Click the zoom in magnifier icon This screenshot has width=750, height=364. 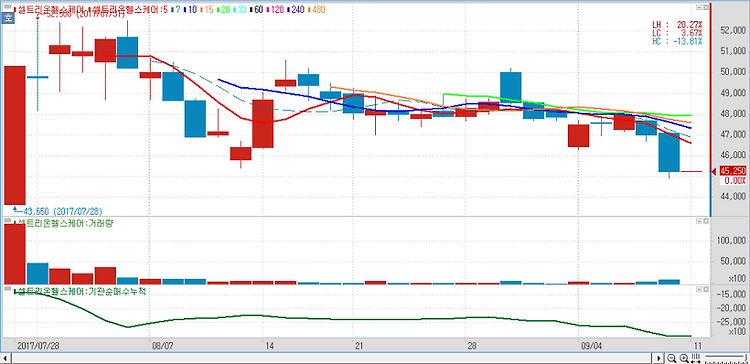click(x=684, y=358)
